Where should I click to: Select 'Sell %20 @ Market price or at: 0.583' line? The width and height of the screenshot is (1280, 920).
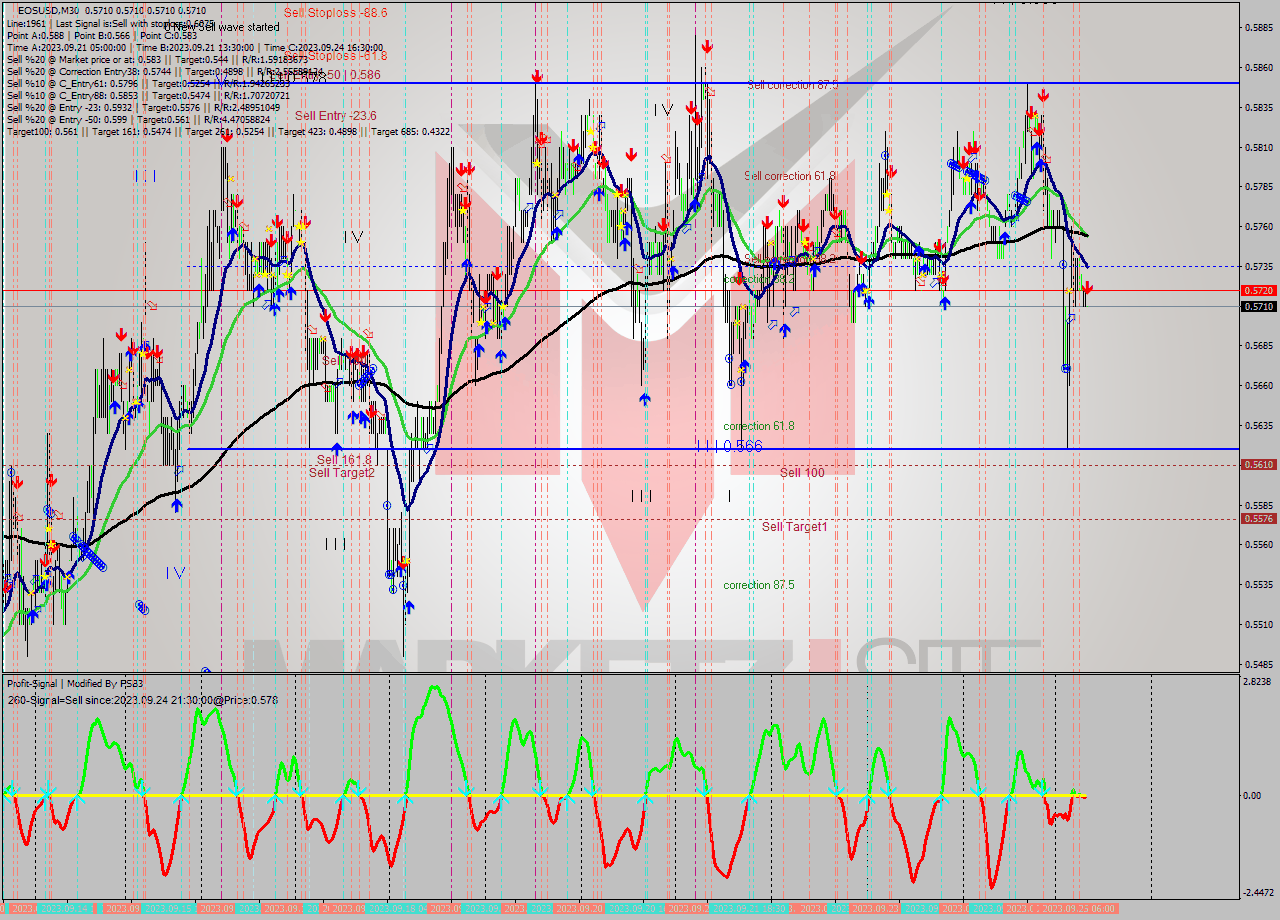click(x=158, y=59)
